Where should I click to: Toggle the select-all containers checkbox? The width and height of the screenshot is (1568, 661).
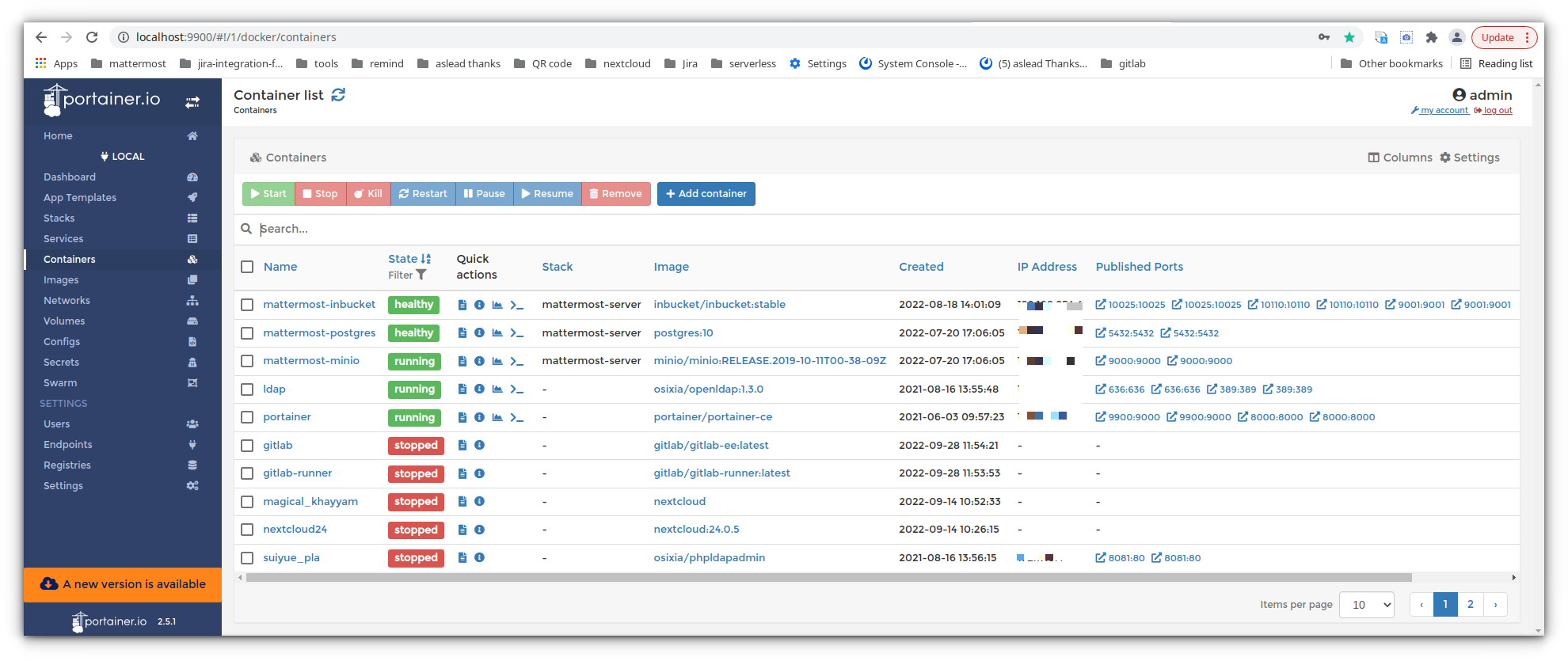tap(247, 267)
